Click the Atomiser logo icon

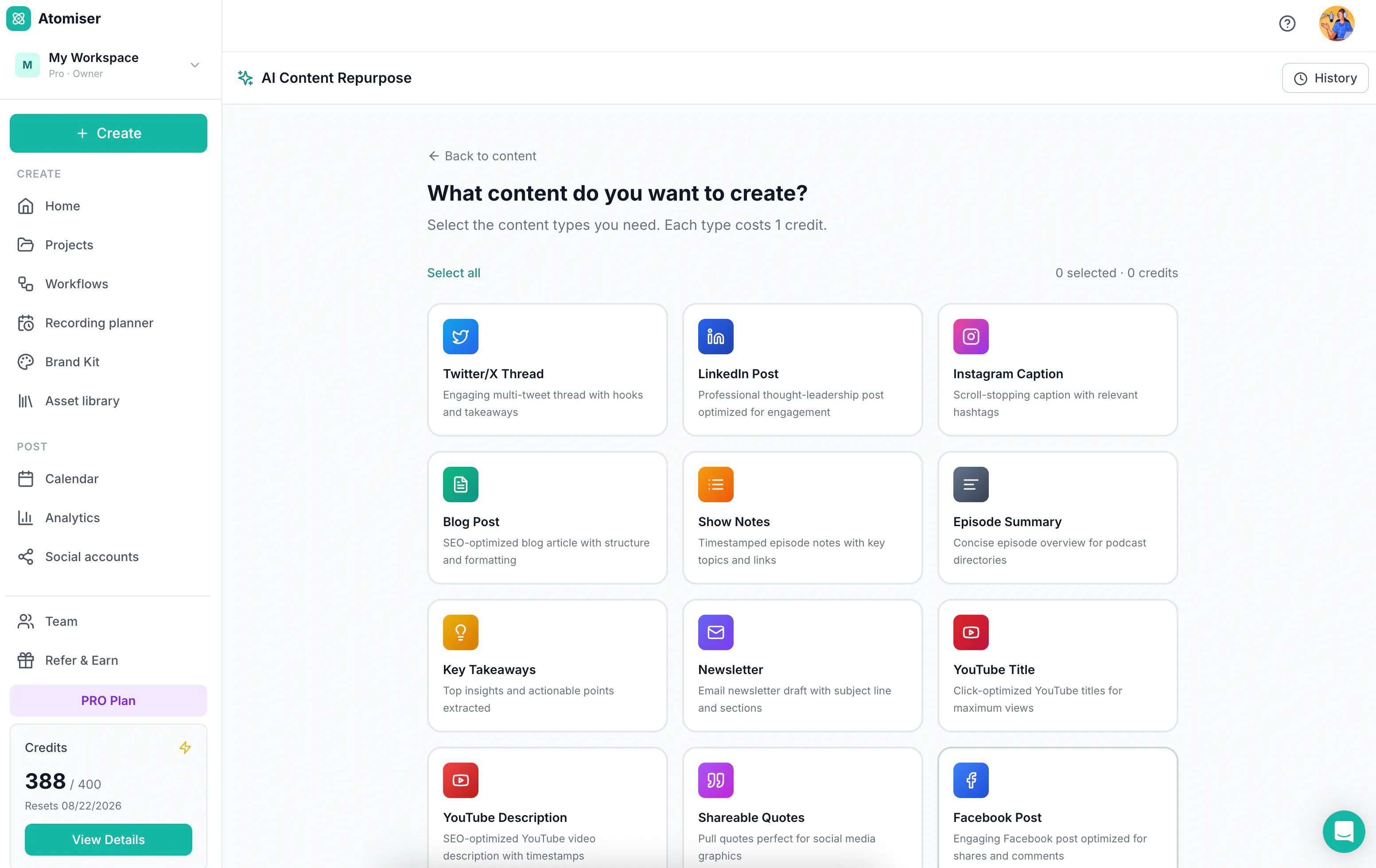tap(18, 18)
